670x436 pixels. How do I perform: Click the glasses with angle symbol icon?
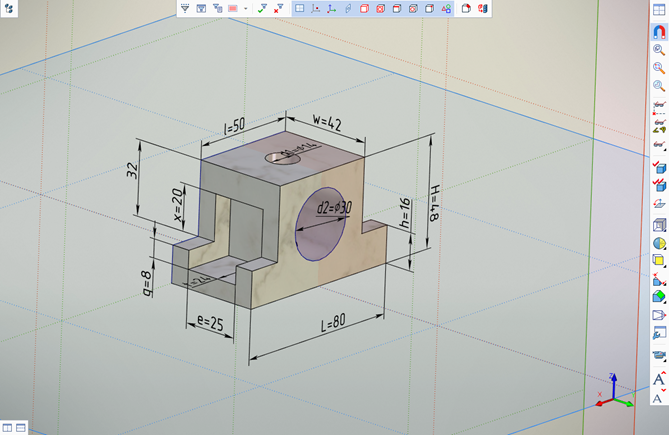pos(659,126)
